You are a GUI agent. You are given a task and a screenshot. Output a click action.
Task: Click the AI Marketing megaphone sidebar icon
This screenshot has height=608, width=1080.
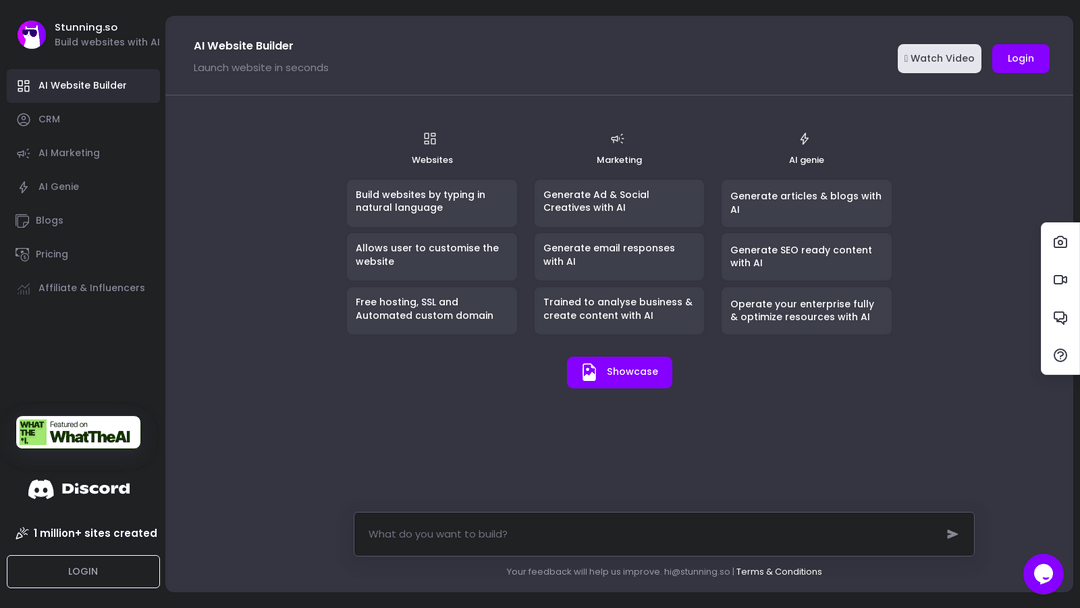pos(23,153)
